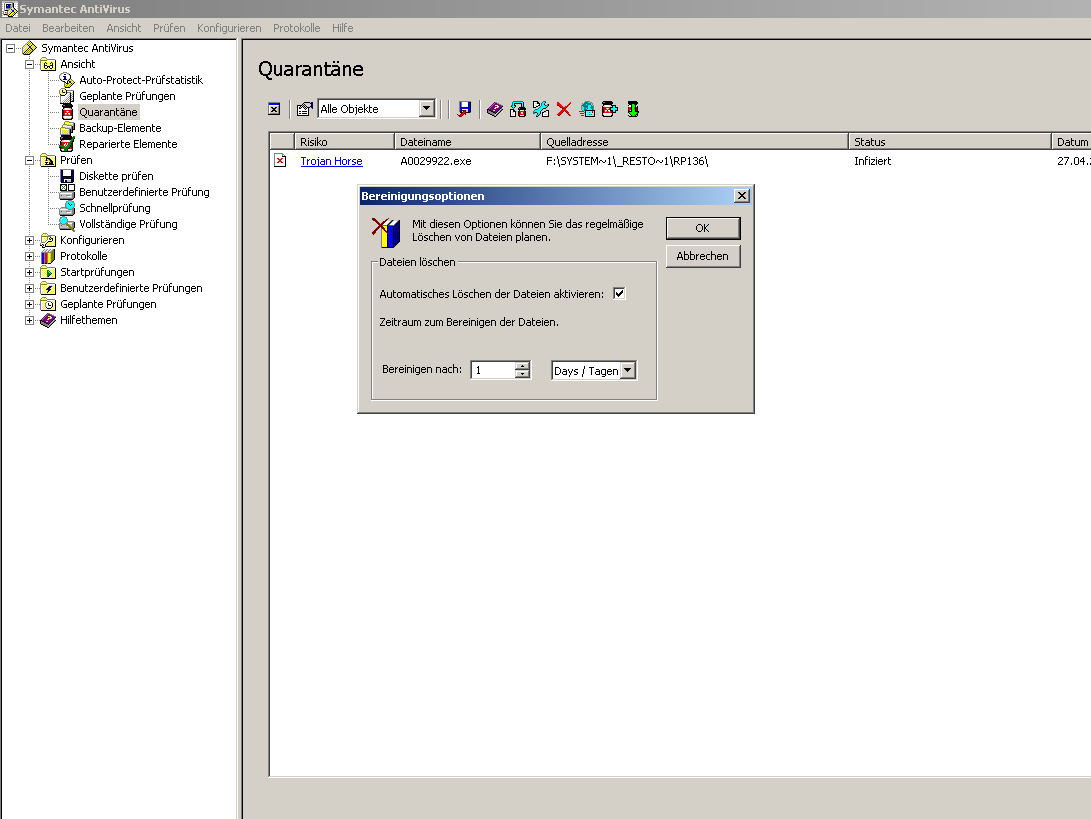Image resolution: width=1091 pixels, height=819 pixels.
Task: Expand the Konfigurieren tree node
Action: [x=29, y=240]
